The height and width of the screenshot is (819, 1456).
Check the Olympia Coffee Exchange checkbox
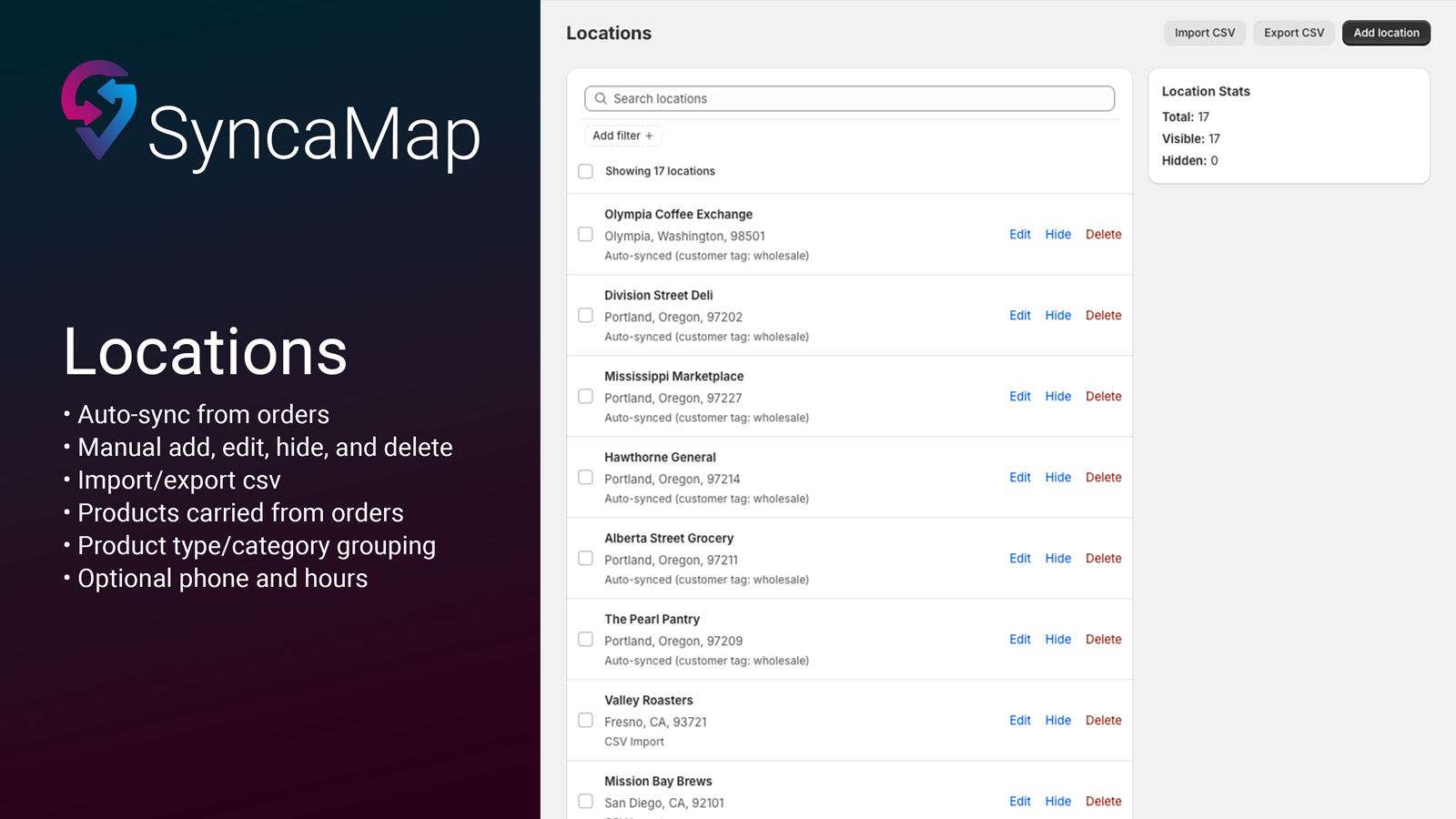(586, 234)
